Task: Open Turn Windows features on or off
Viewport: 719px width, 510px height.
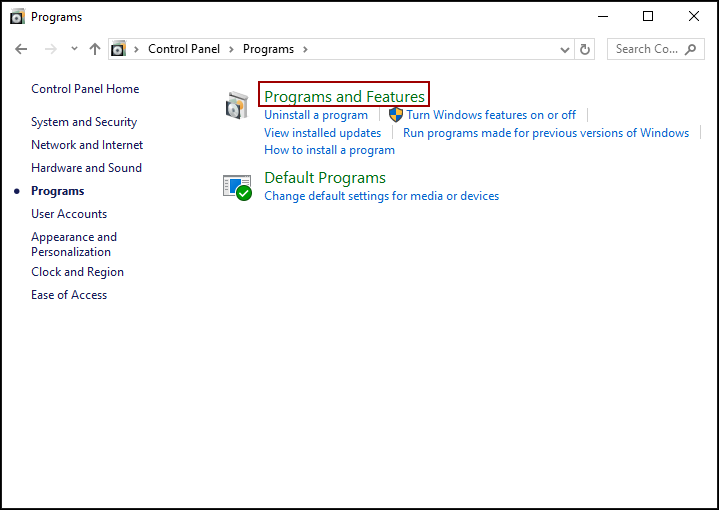Action: click(491, 115)
